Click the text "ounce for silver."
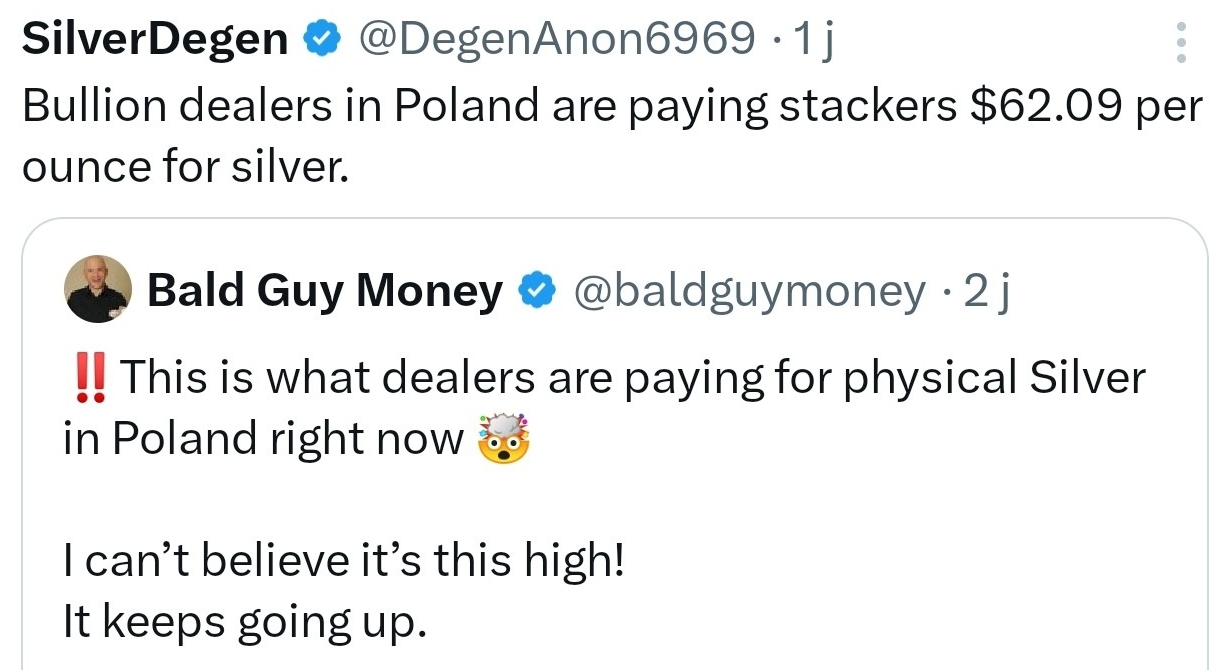 [x=185, y=166]
